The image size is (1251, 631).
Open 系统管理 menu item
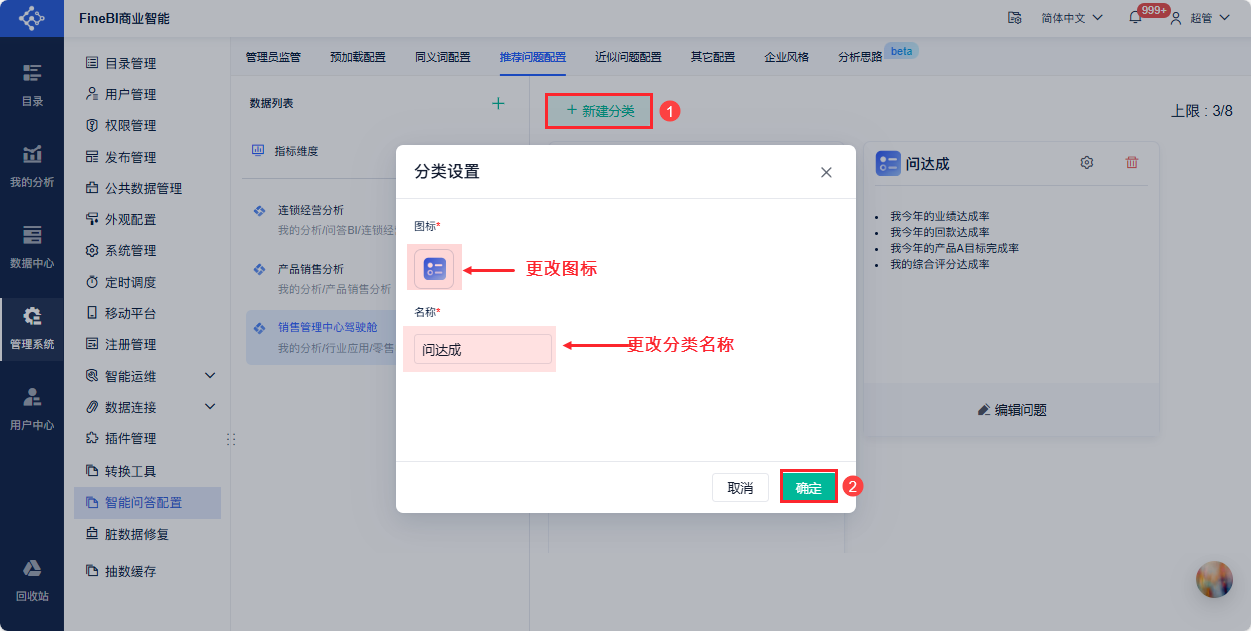(x=147, y=250)
